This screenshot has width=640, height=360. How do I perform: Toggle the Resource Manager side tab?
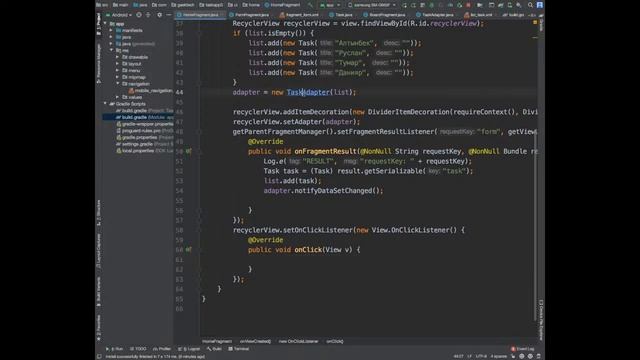coord(98,63)
